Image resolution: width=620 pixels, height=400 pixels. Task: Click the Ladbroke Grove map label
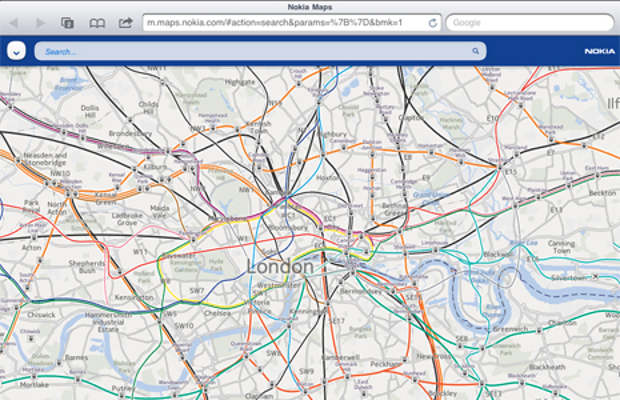coord(127,219)
